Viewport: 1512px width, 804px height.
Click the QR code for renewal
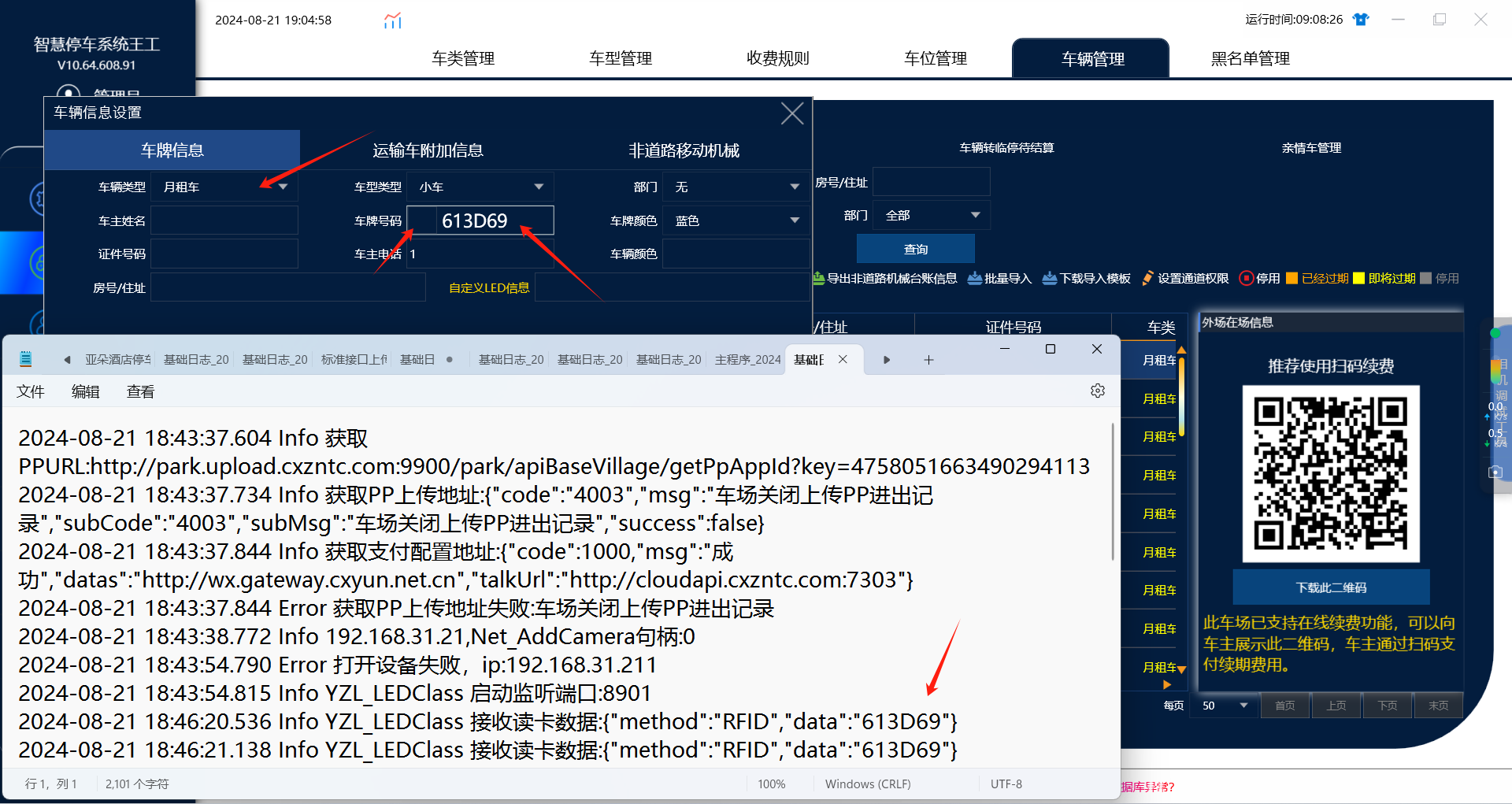click(1331, 474)
